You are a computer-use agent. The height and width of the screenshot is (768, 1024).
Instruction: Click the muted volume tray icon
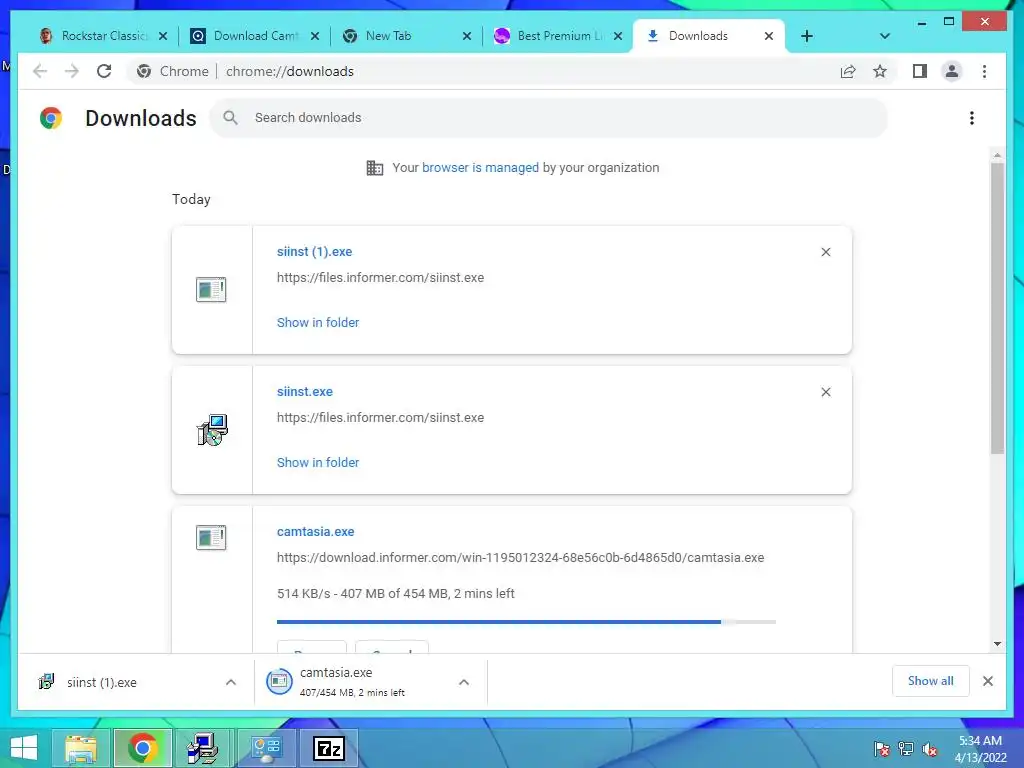(930, 749)
